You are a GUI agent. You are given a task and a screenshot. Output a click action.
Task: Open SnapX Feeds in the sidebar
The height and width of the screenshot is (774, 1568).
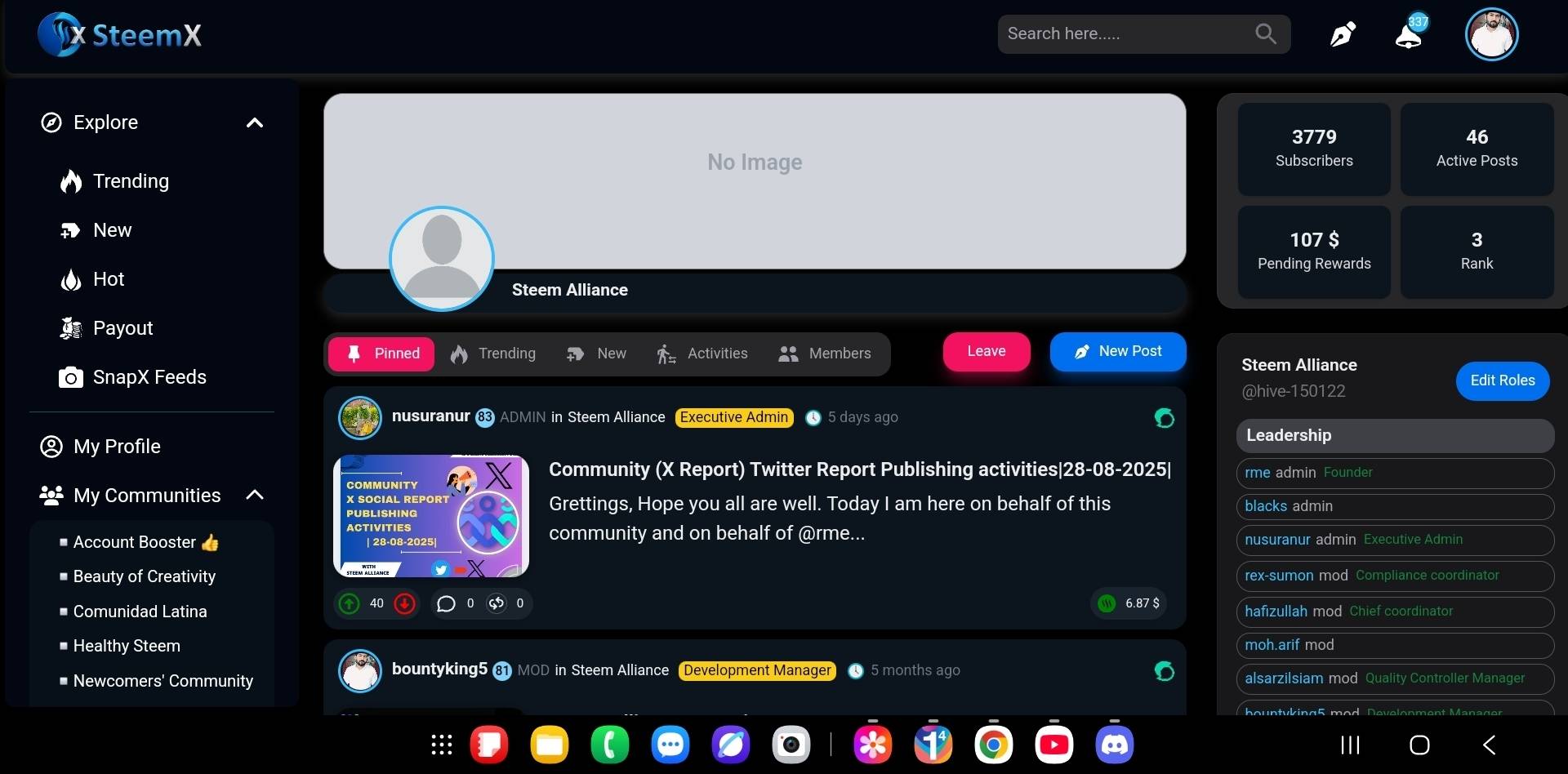click(132, 377)
